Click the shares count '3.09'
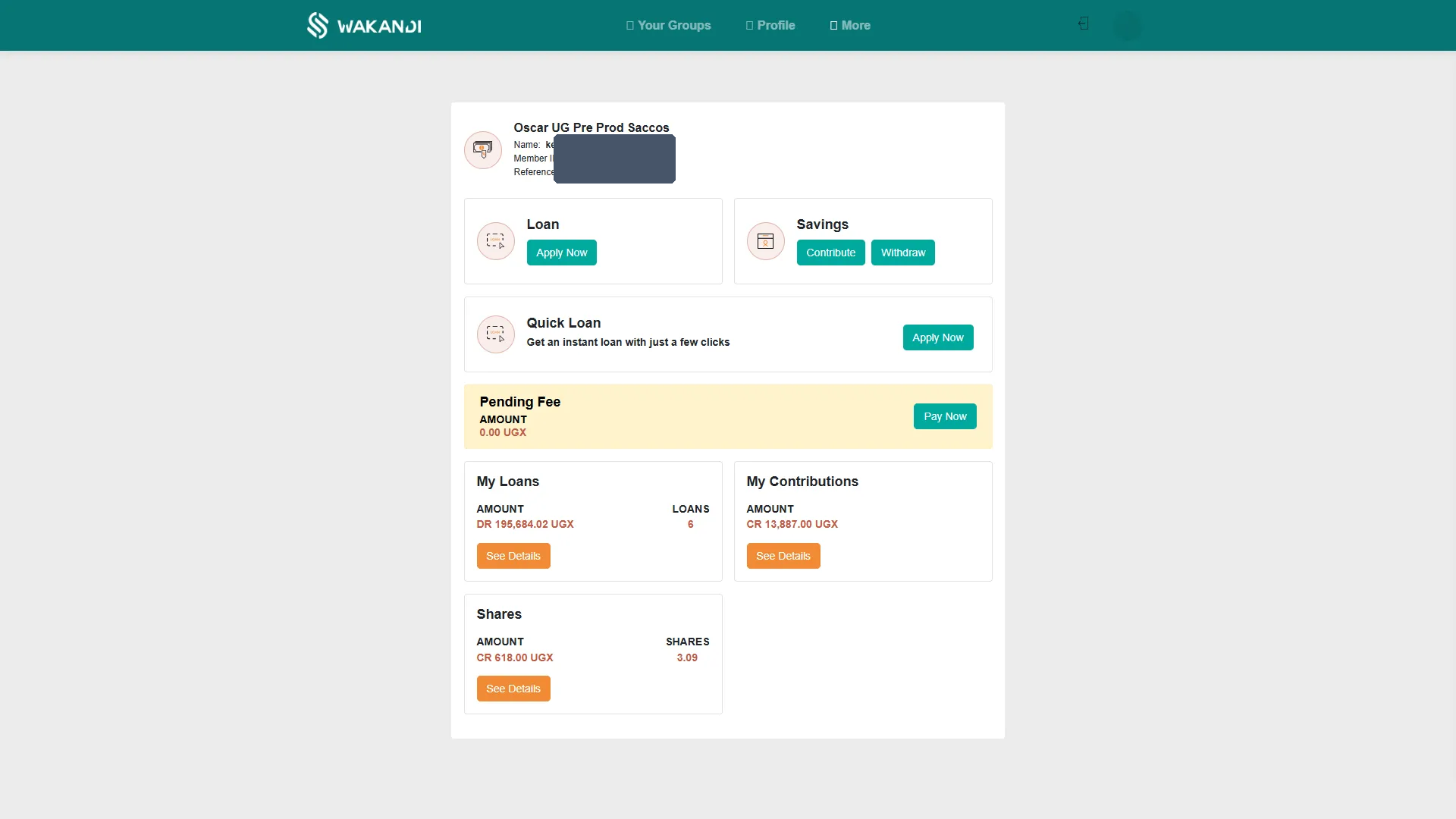1456x819 pixels. [687, 657]
